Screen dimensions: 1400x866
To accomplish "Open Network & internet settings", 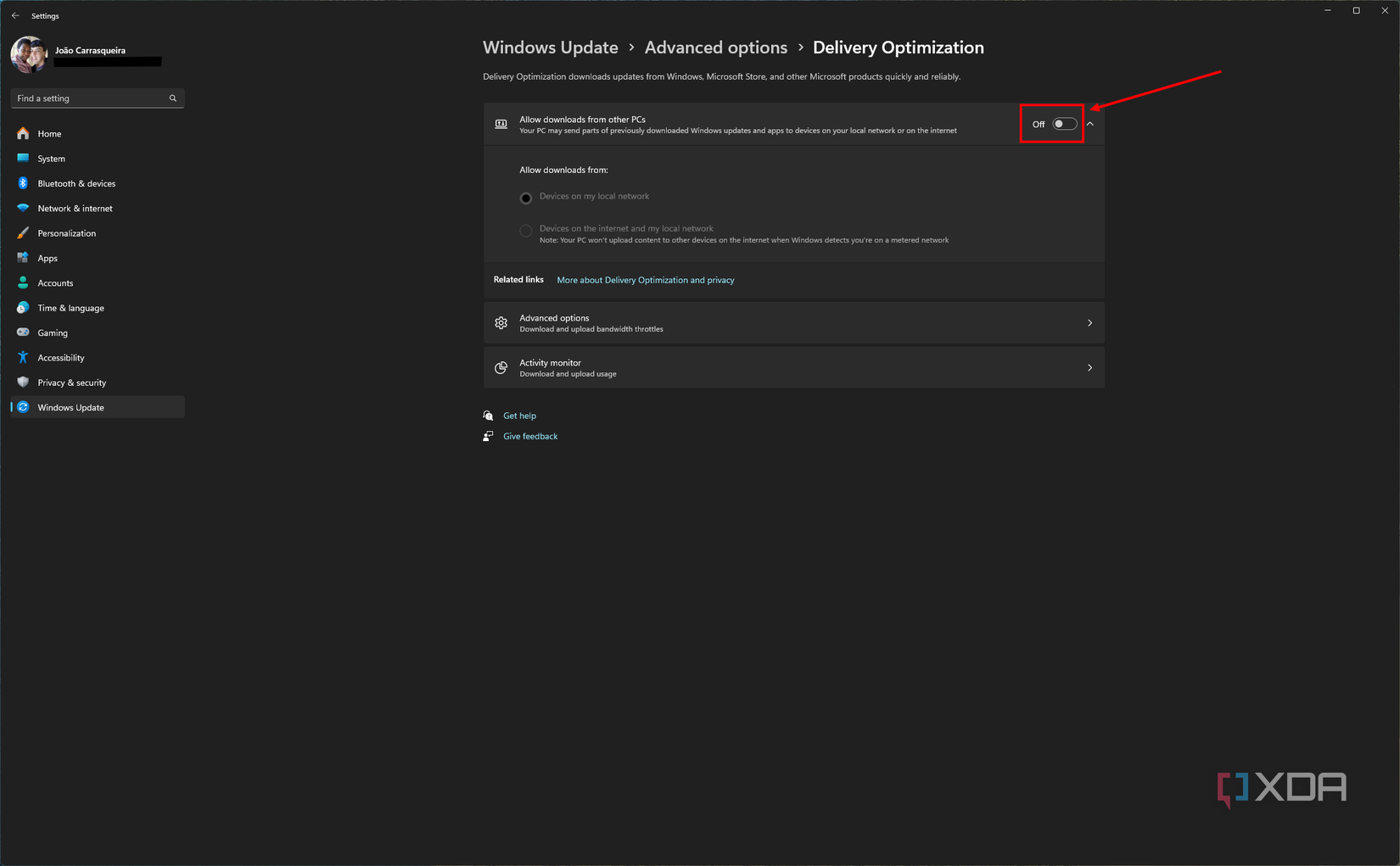I will coord(98,209).
